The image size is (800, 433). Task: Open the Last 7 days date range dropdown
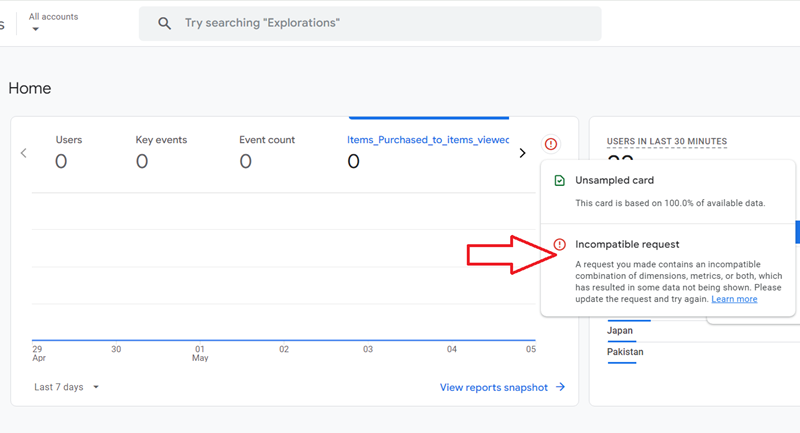(x=67, y=387)
